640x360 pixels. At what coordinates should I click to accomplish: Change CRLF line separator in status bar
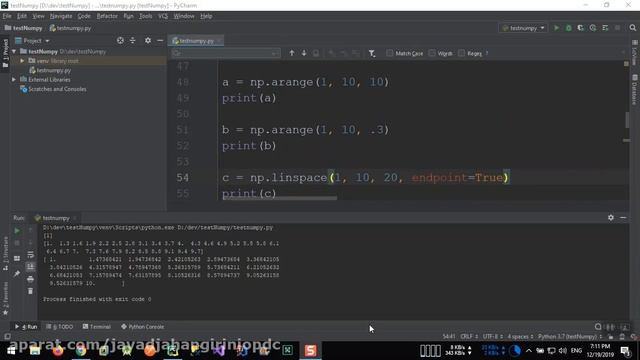coord(469,337)
